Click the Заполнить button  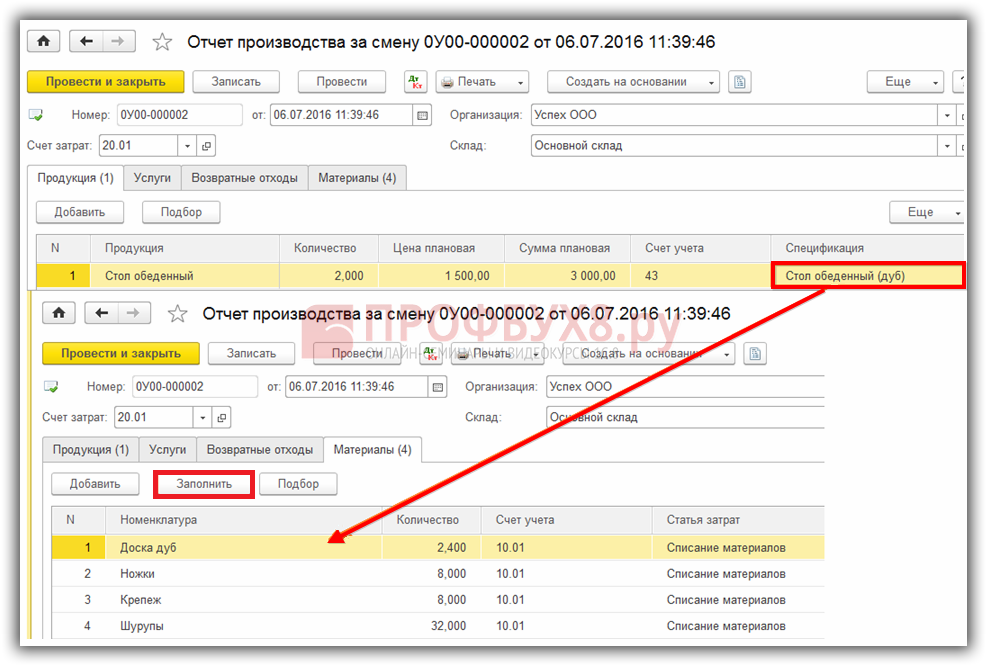(x=204, y=484)
